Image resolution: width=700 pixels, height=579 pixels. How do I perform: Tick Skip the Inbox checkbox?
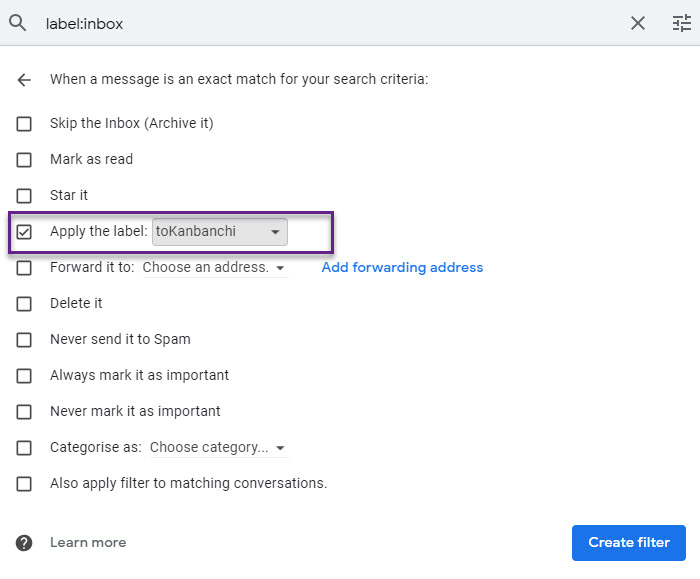24,124
